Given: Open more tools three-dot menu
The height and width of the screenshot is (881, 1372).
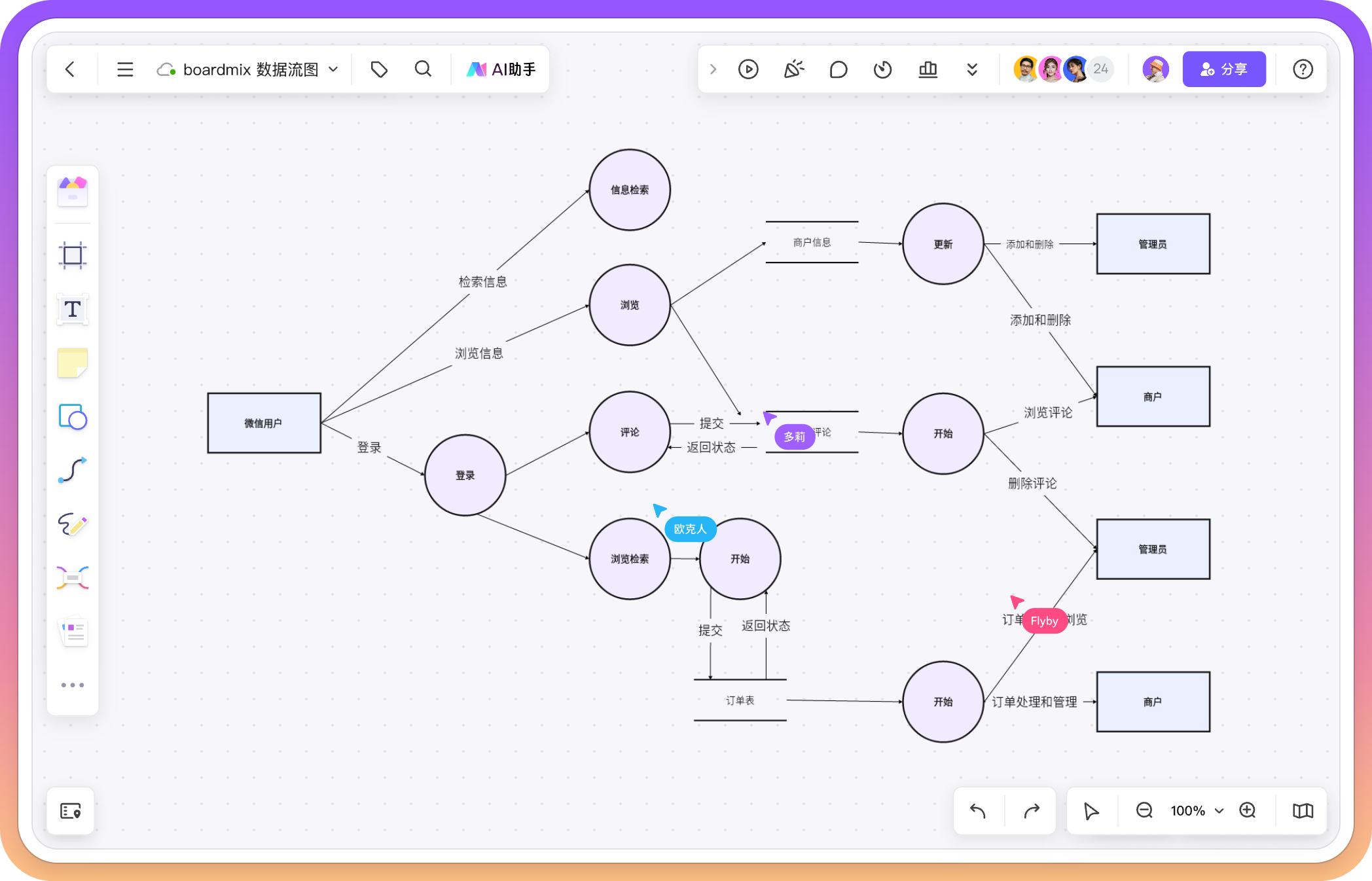Looking at the screenshot, I should 73,685.
